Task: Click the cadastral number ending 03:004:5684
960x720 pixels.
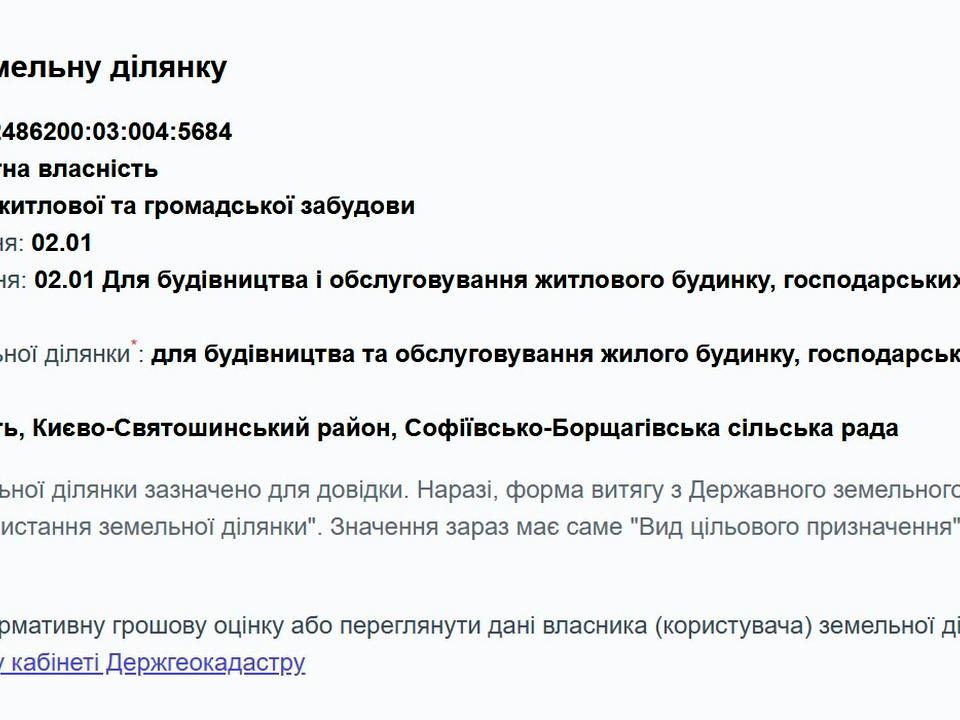Action: (x=116, y=132)
